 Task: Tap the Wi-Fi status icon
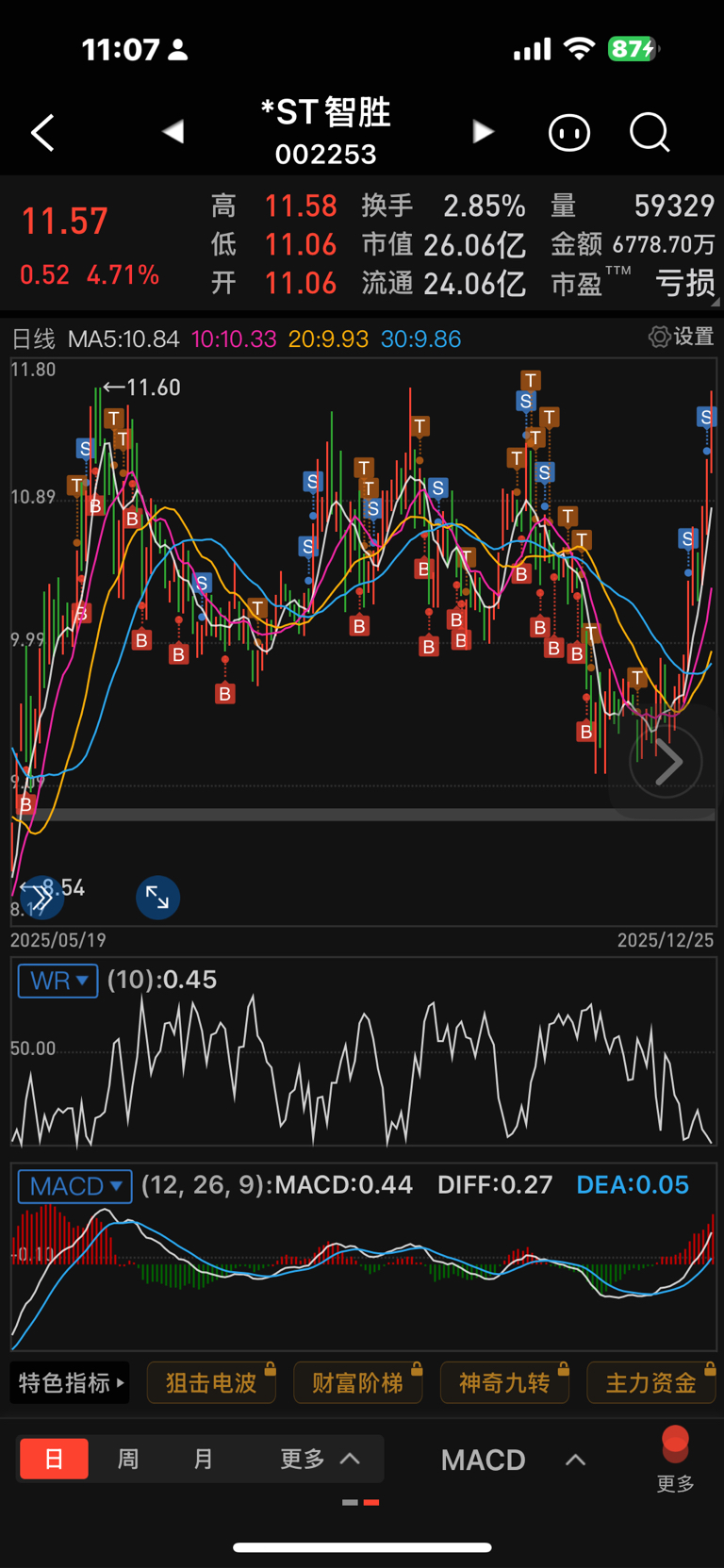tap(579, 49)
